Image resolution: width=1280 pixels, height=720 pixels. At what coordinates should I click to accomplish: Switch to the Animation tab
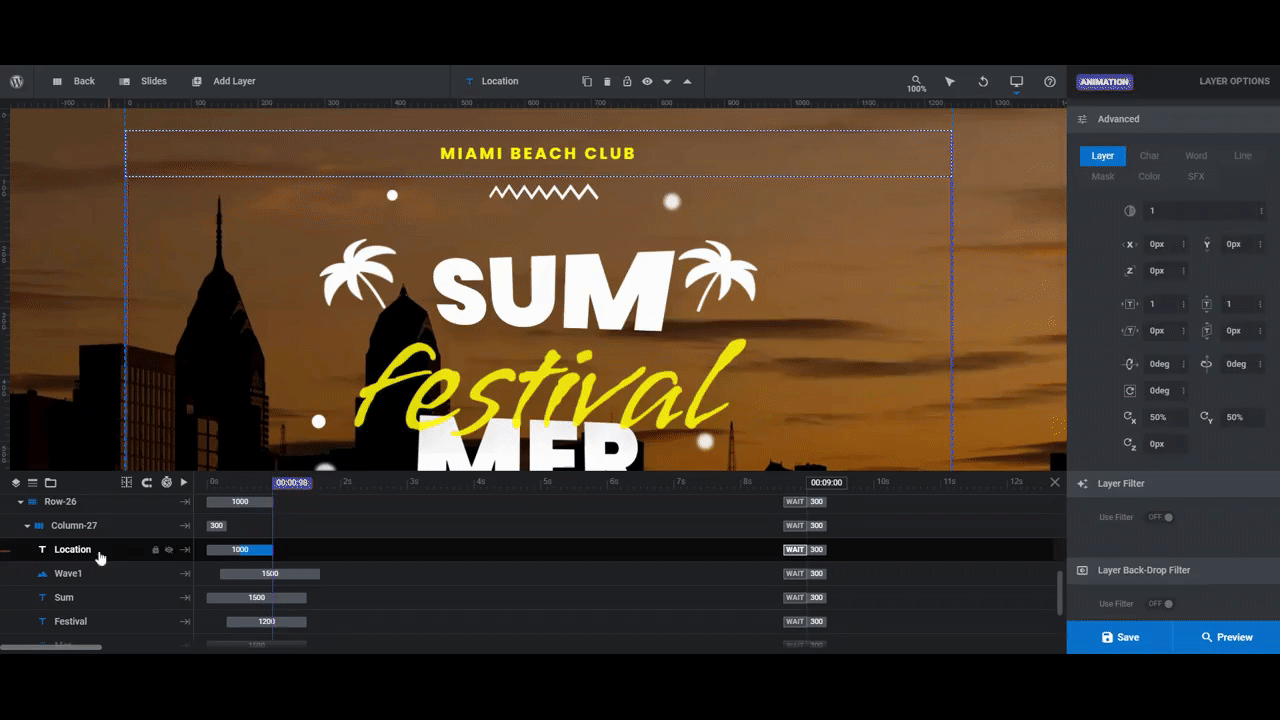[1104, 82]
